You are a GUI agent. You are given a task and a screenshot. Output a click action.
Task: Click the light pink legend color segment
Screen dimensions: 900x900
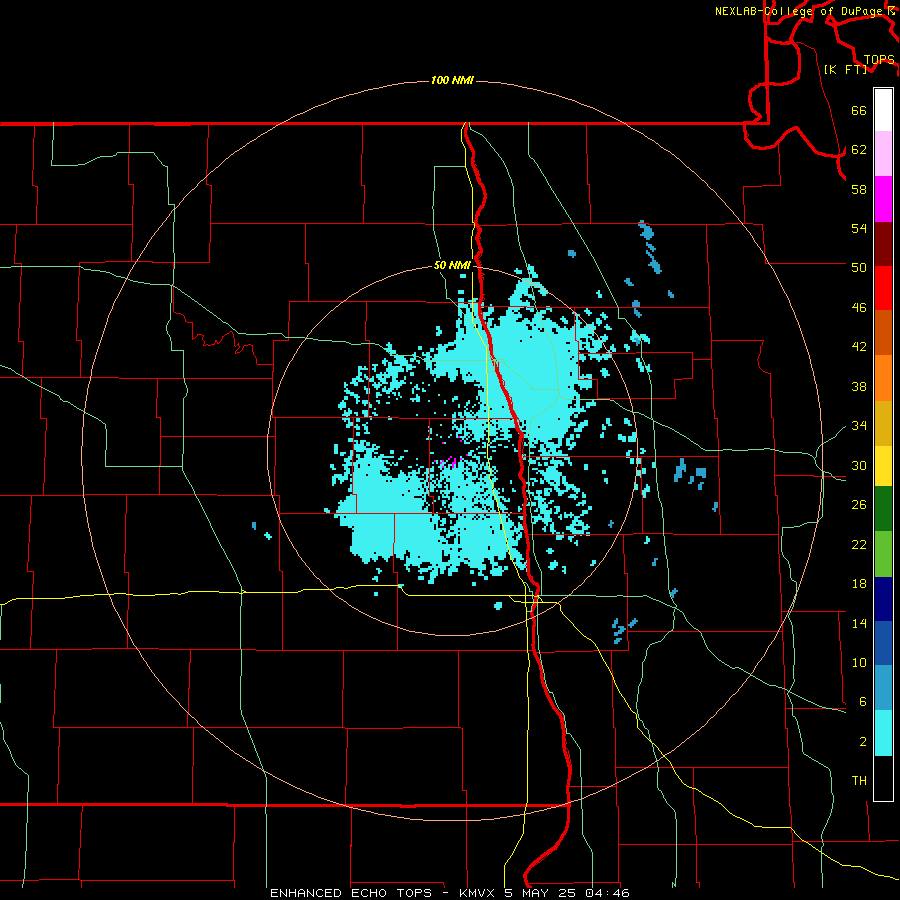pyautogui.click(x=883, y=154)
